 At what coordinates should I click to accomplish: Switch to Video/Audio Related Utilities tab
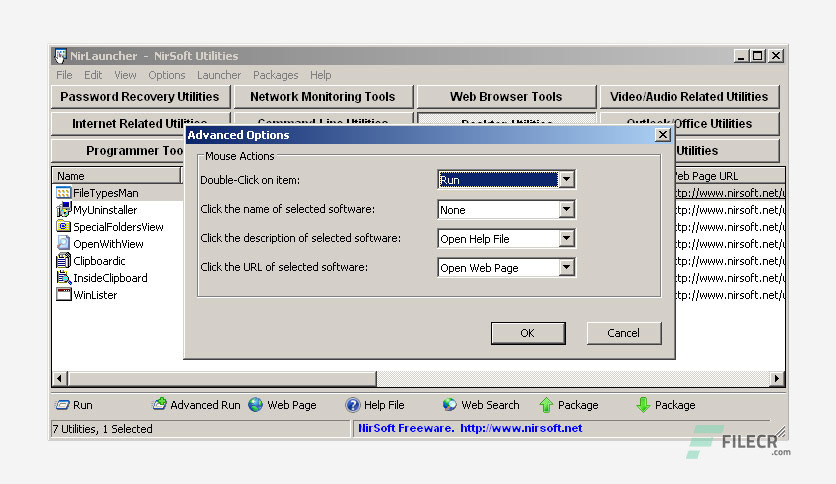coord(689,96)
